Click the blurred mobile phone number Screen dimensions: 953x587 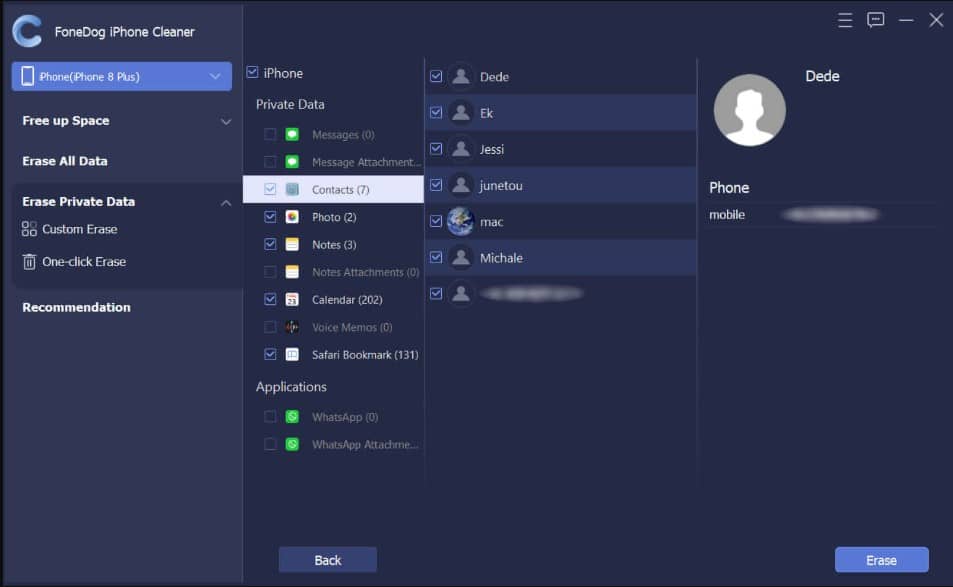831,215
